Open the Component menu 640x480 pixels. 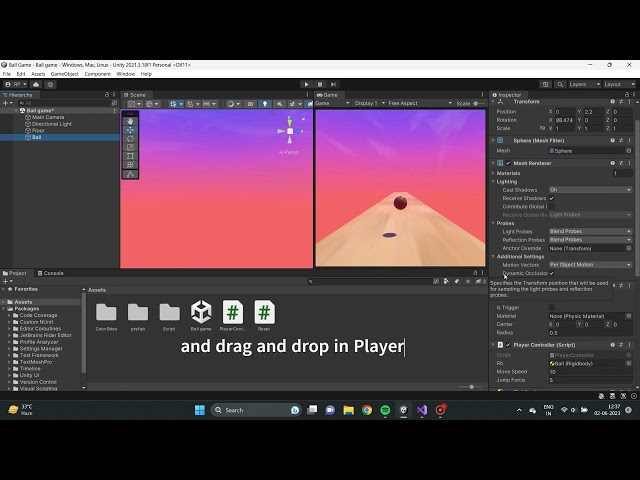point(98,74)
